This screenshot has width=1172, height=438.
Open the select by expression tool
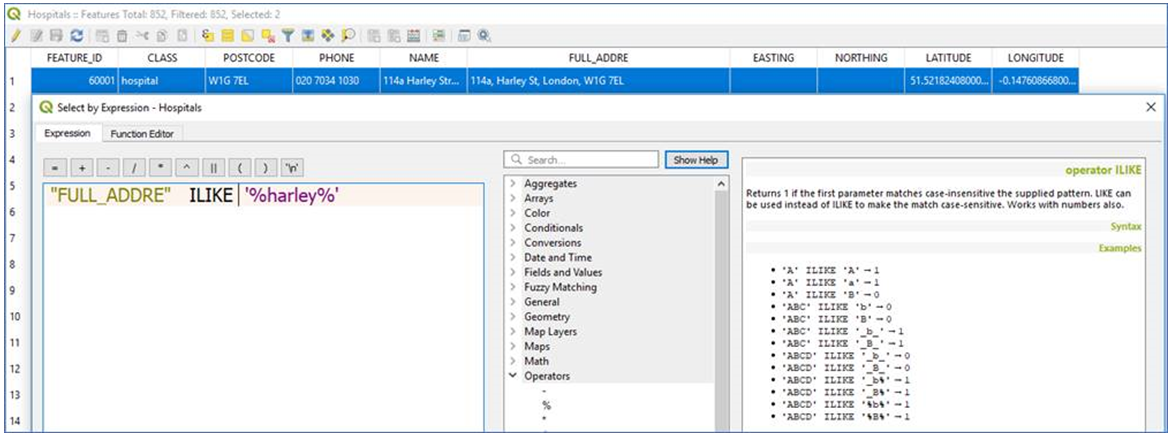point(208,35)
